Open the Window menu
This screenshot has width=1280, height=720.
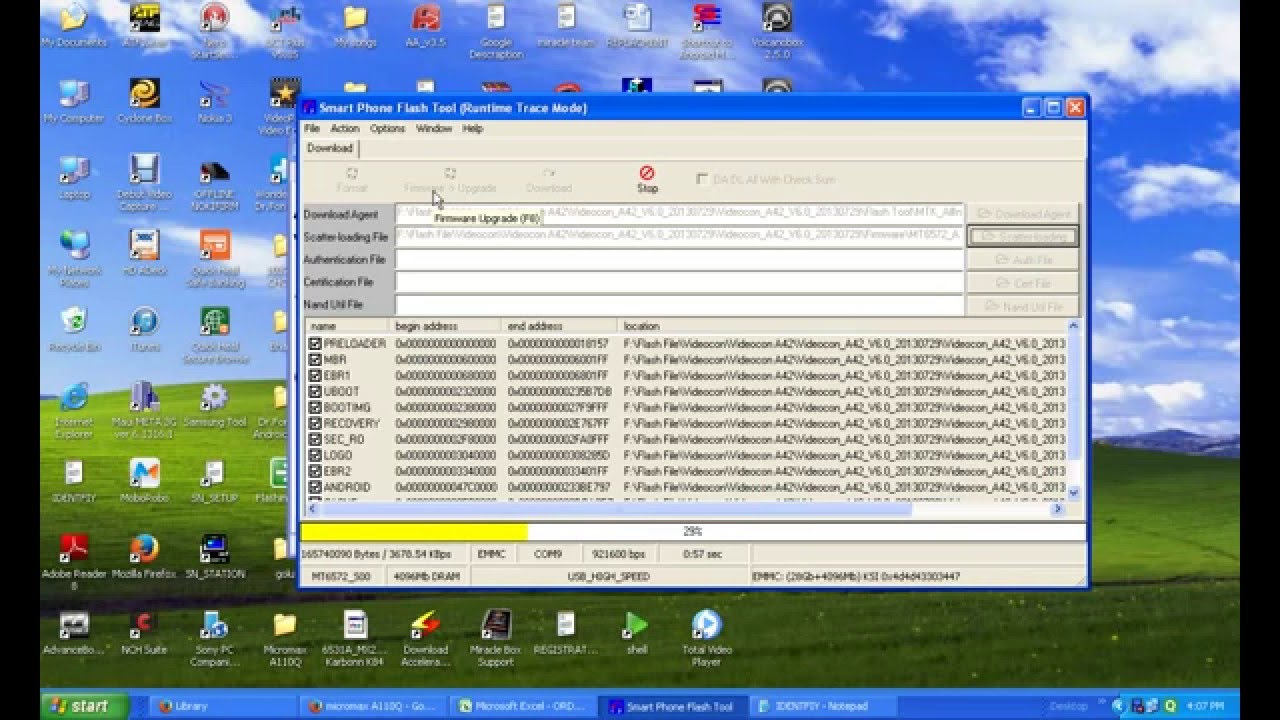[x=434, y=128]
